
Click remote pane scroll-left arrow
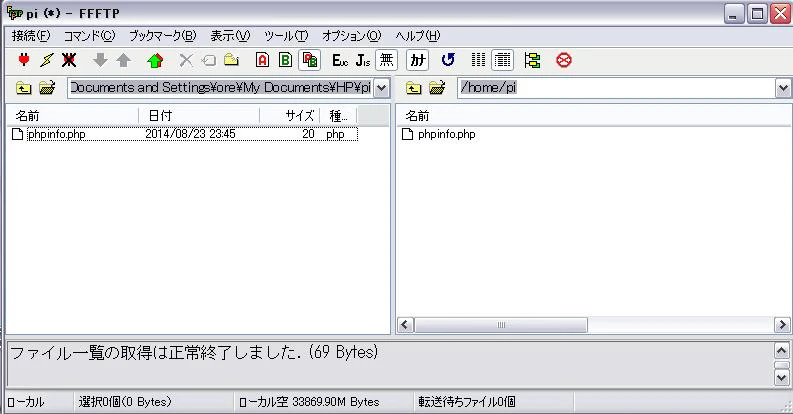405,325
